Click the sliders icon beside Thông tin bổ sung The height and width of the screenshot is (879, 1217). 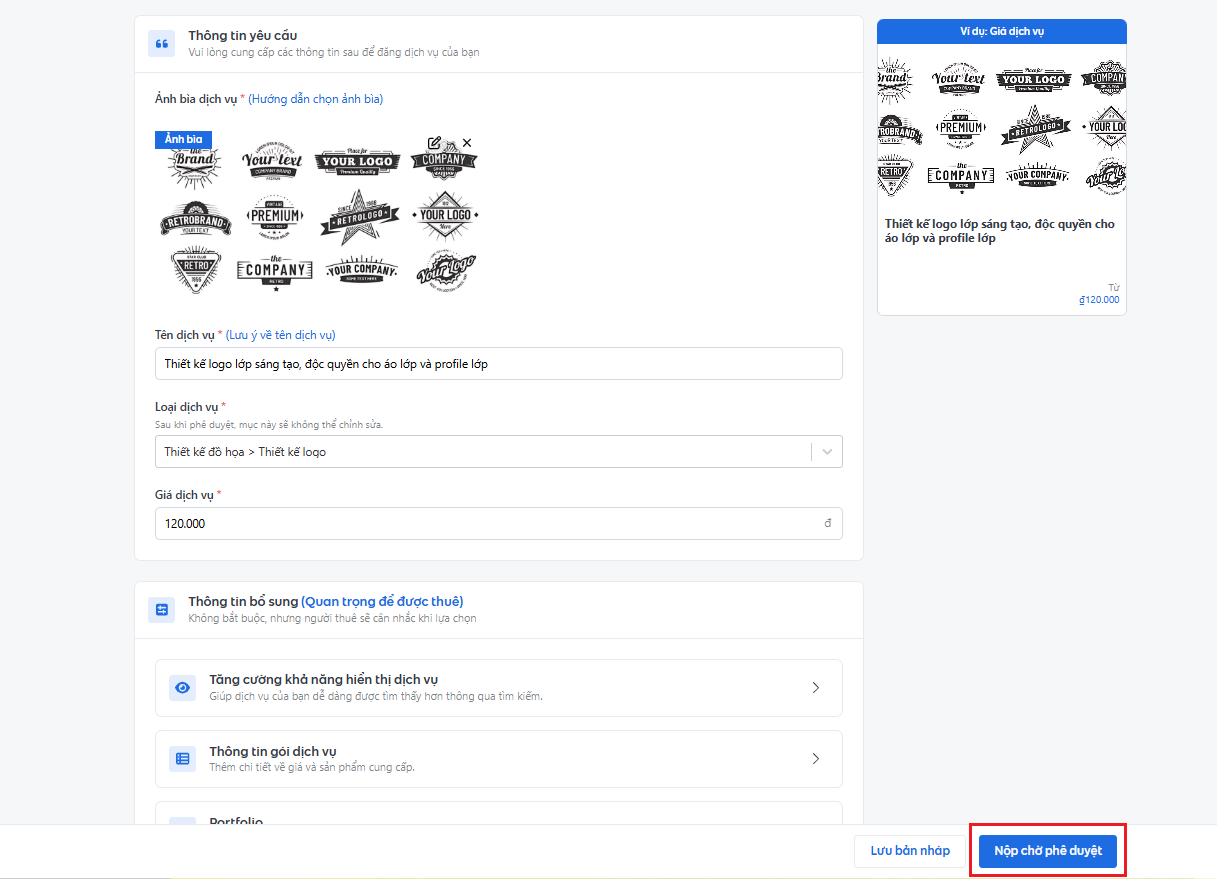pyautogui.click(x=161, y=609)
